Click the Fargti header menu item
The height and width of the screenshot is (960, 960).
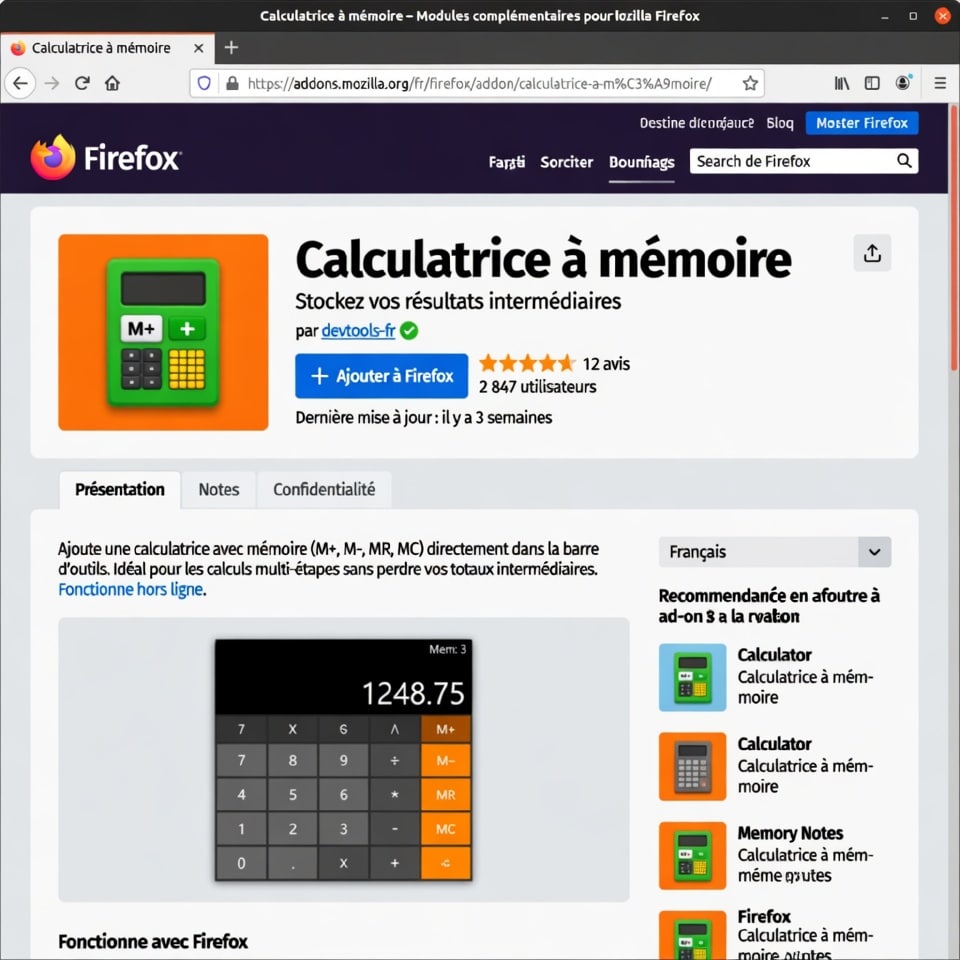tap(506, 162)
